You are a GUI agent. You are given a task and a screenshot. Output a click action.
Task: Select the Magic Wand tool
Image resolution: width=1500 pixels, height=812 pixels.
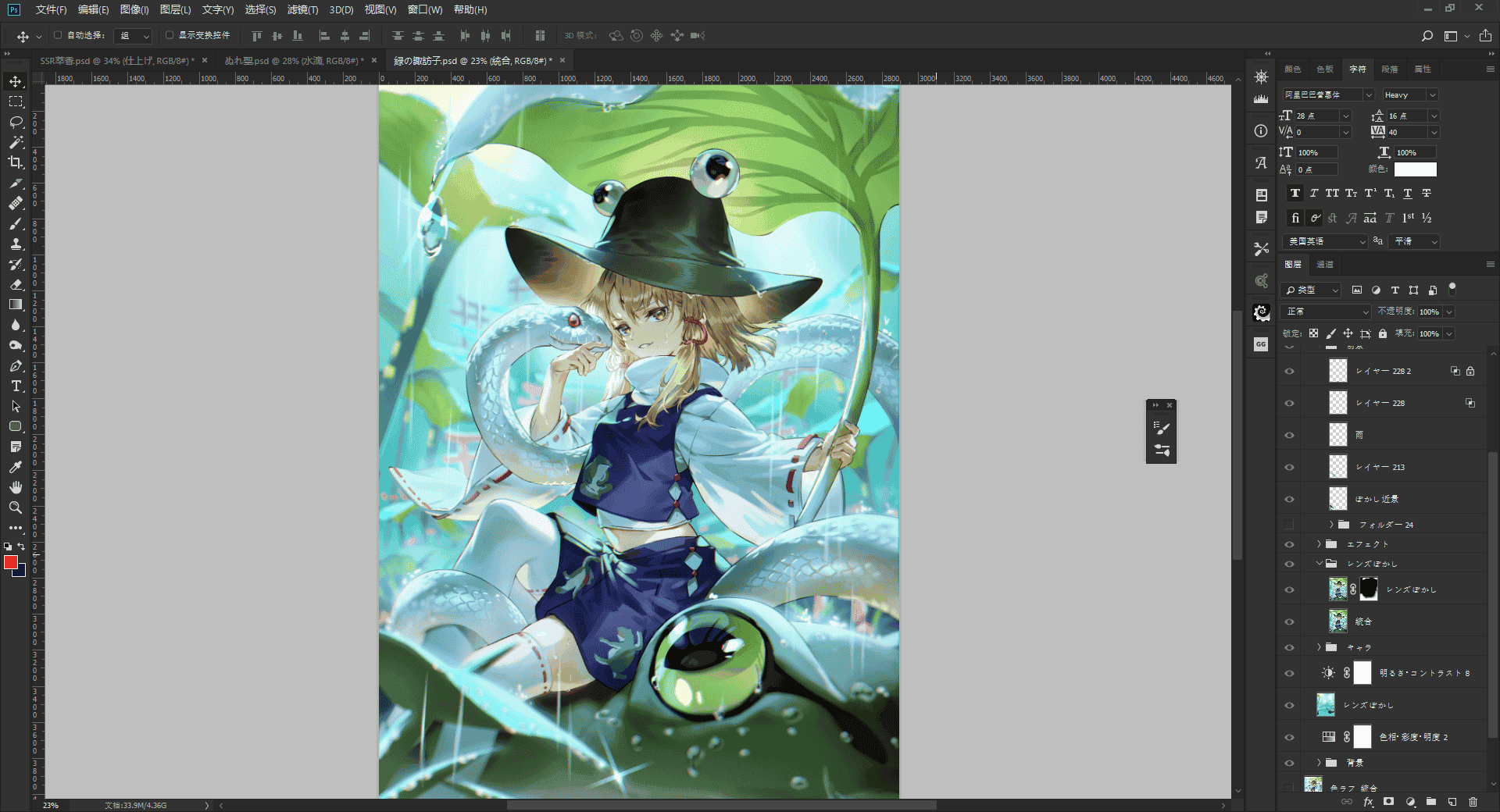click(16, 142)
